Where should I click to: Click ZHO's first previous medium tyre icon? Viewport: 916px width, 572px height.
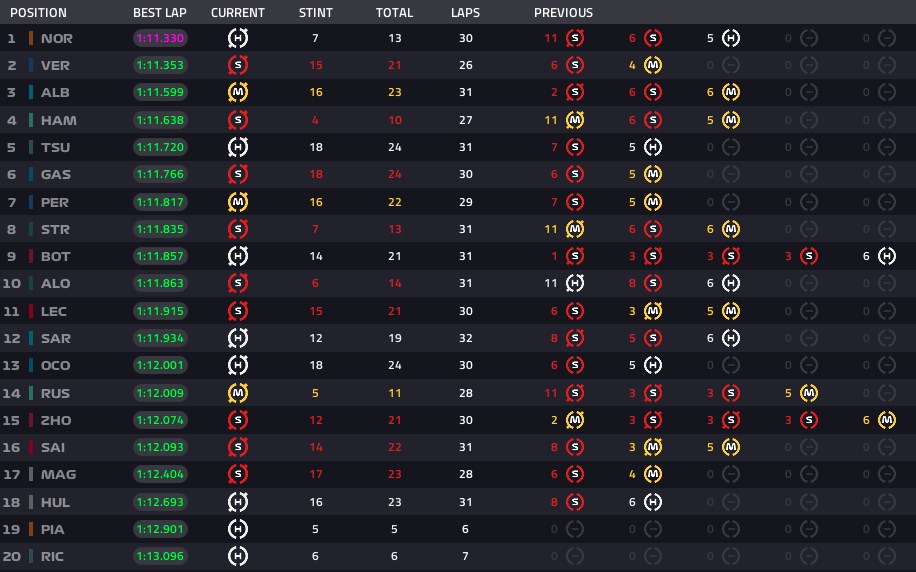pyautogui.click(x=575, y=420)
